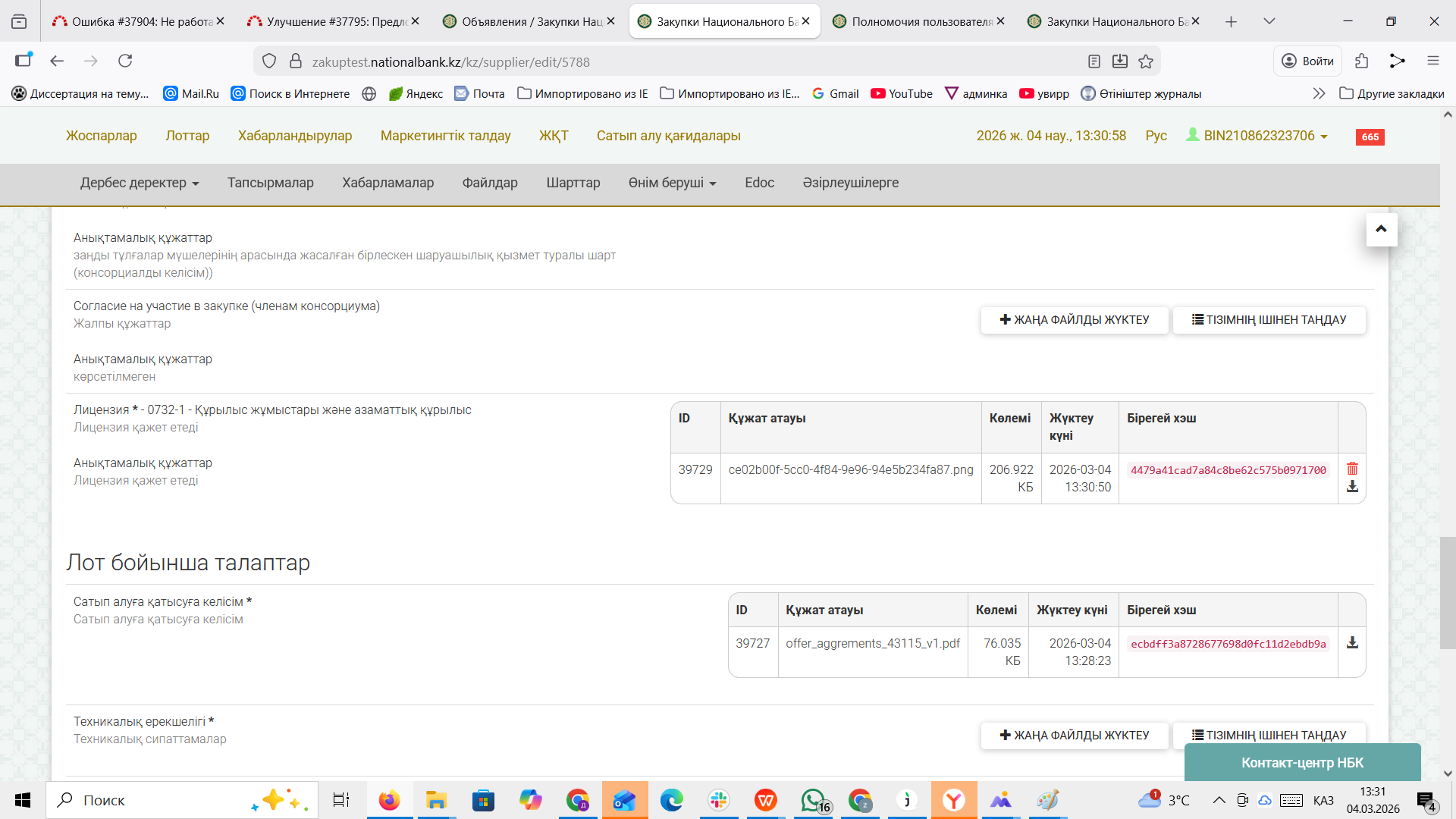Click the scroll-to-top arrow button

click(1381, 229)
